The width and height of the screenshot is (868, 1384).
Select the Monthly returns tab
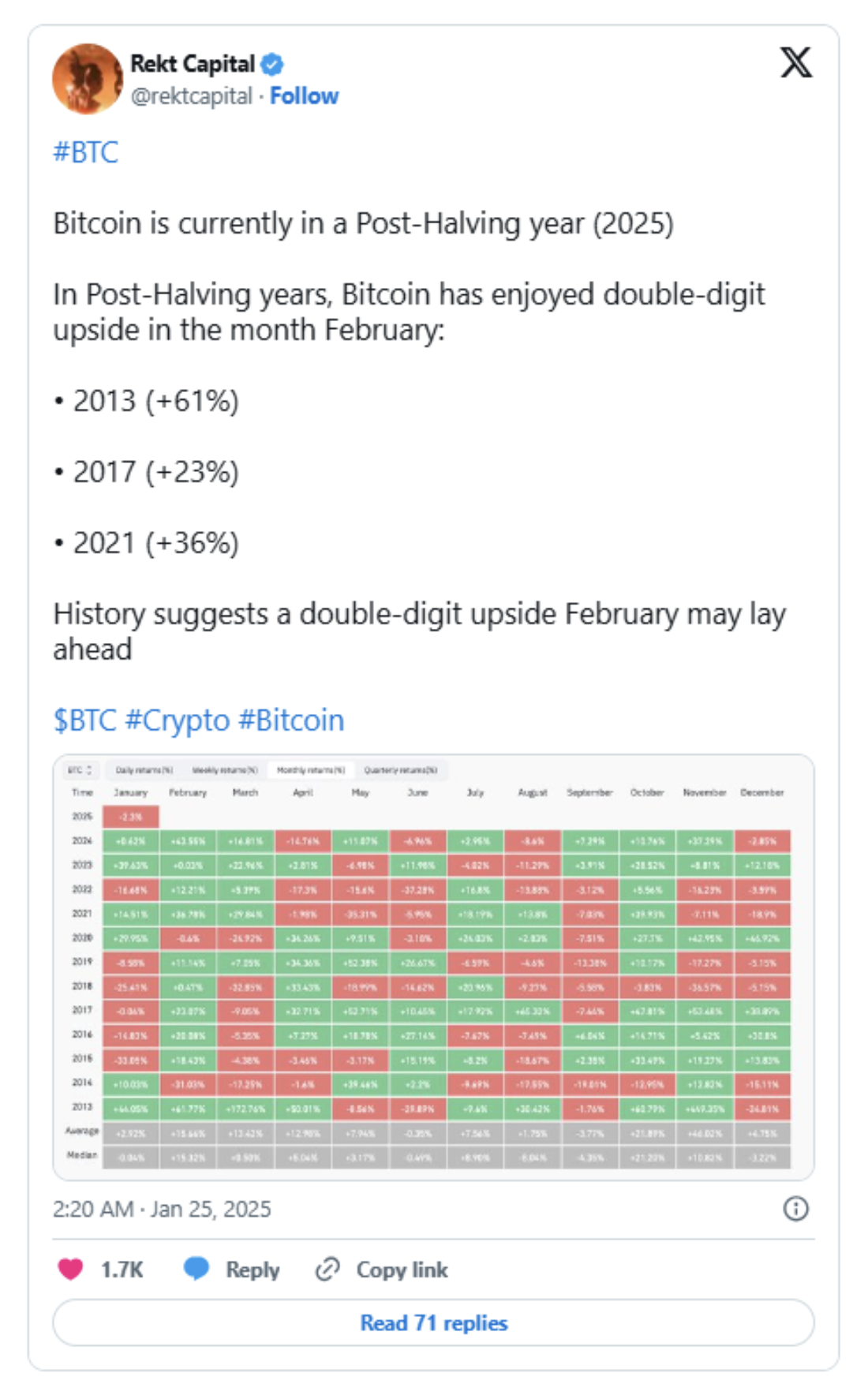311,769
